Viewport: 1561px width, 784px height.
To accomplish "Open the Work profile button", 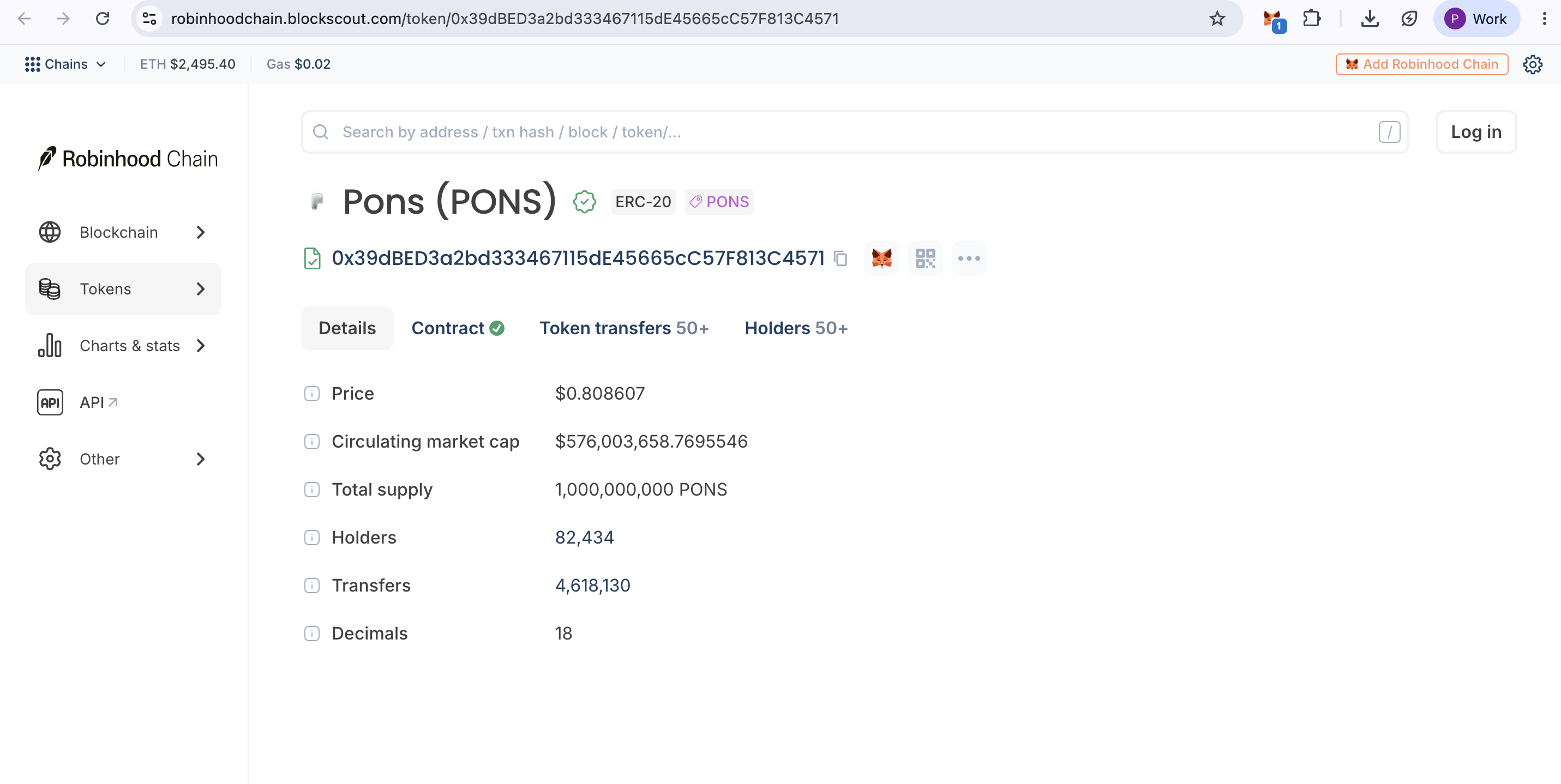I will tap(1476, 19).
